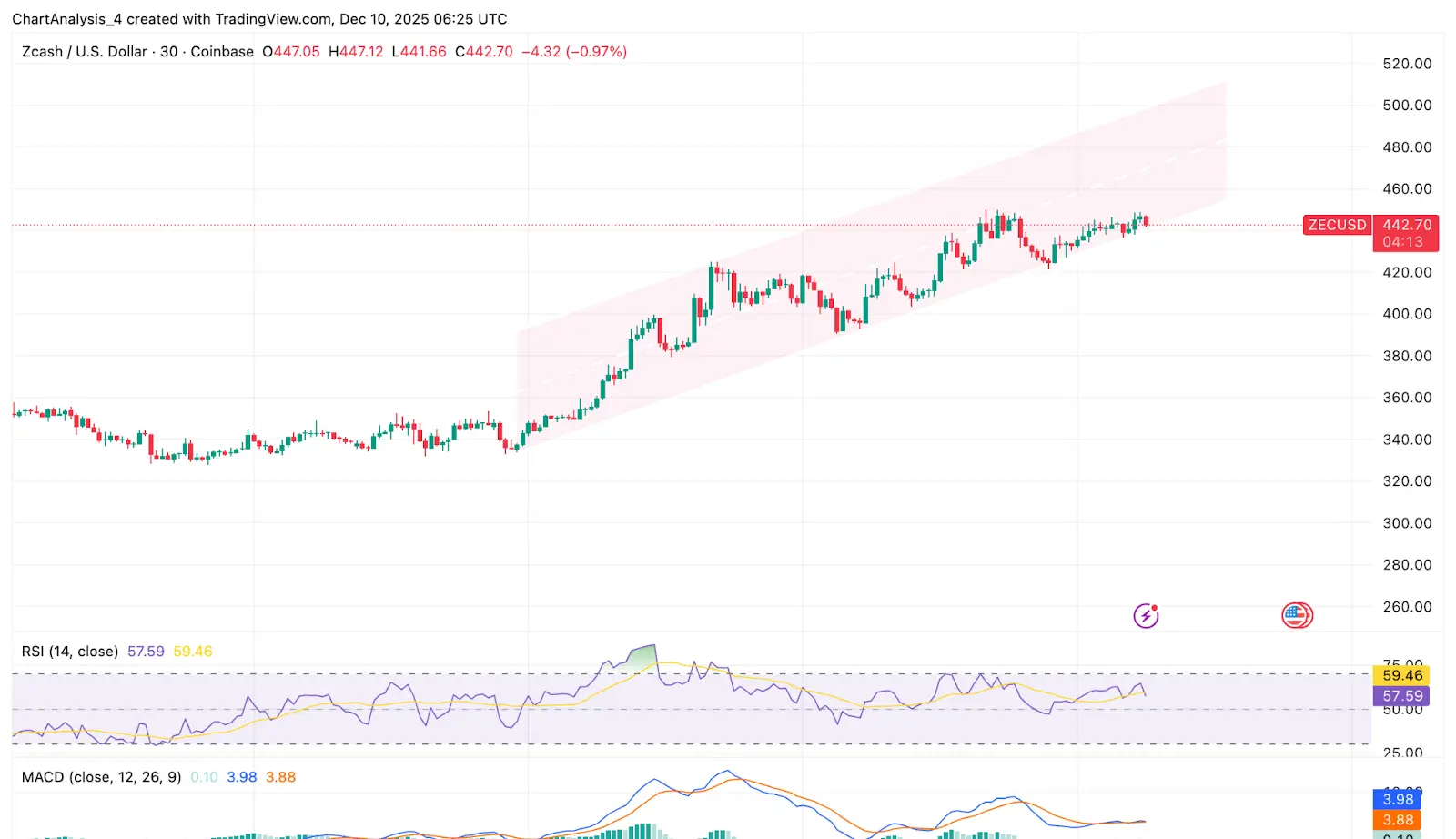This screenshot has height=839, width=1456.
Task: Click the blue 3.98 value in the MACD legend
Action: tap(242, 777)
